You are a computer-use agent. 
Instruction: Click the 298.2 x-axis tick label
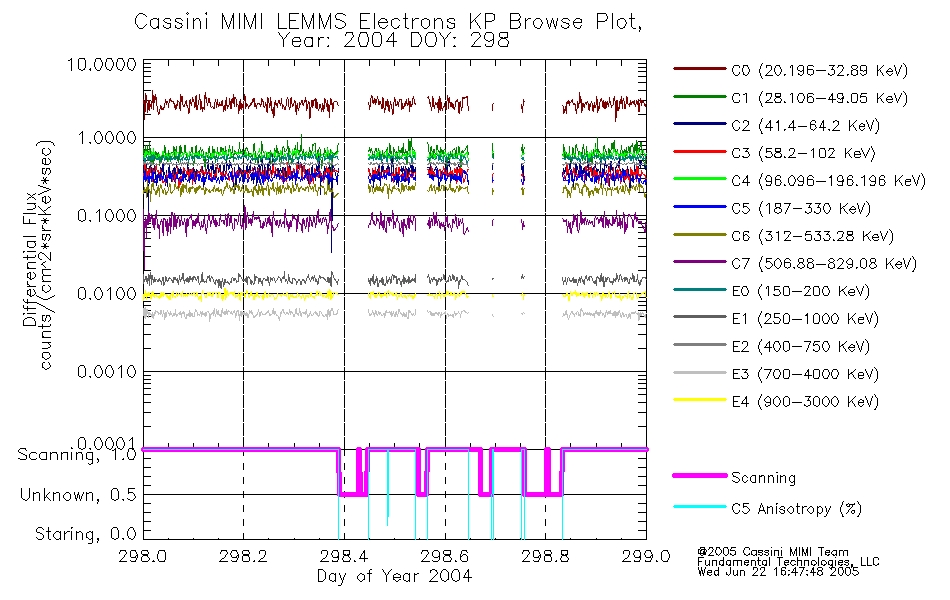pyautogui.click(x=243, y=556)
